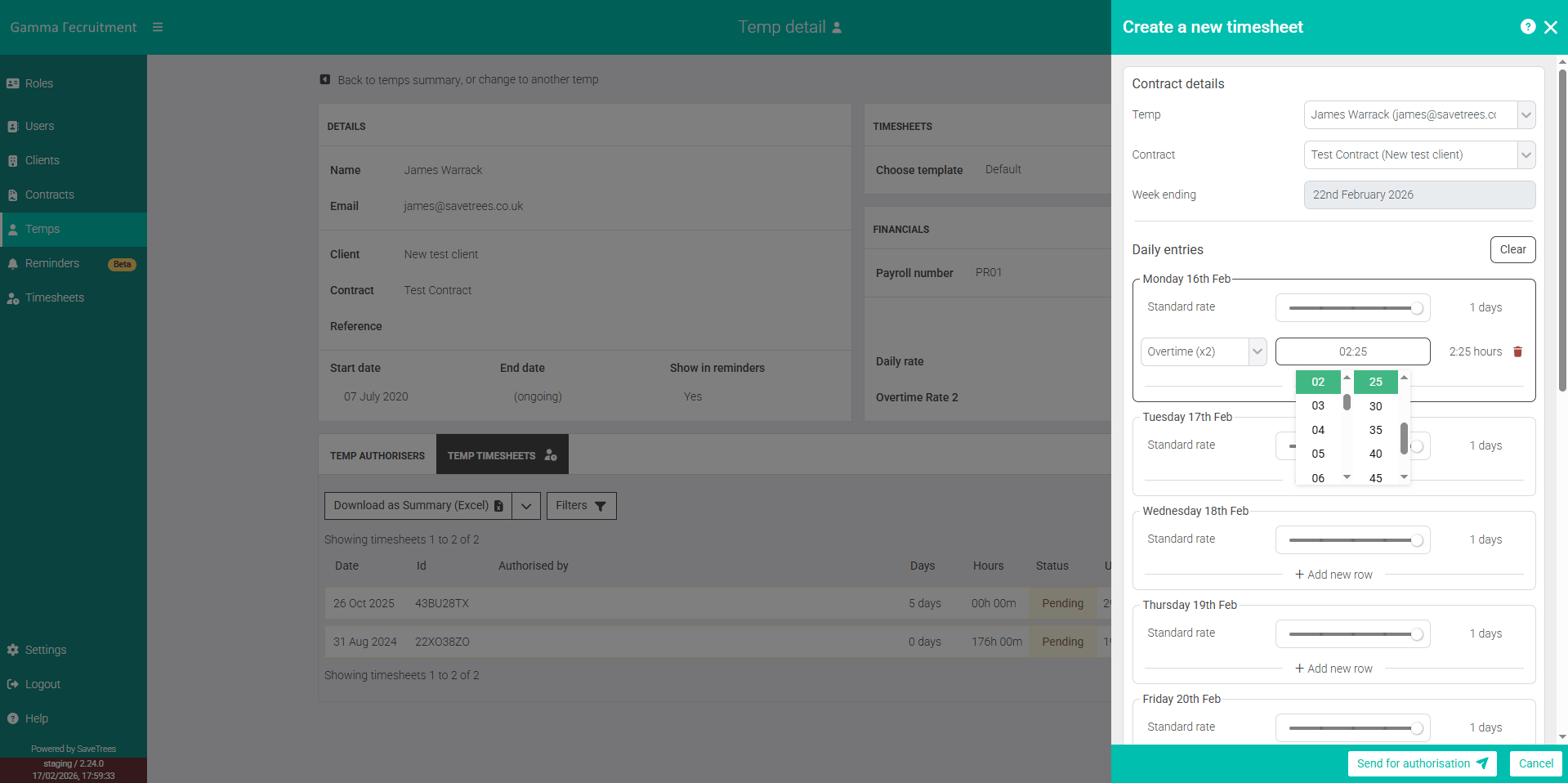1568x783 pixels.
Task: Open help via the question mark icon
Action: pyautogui.click(x=1527, y=26)
